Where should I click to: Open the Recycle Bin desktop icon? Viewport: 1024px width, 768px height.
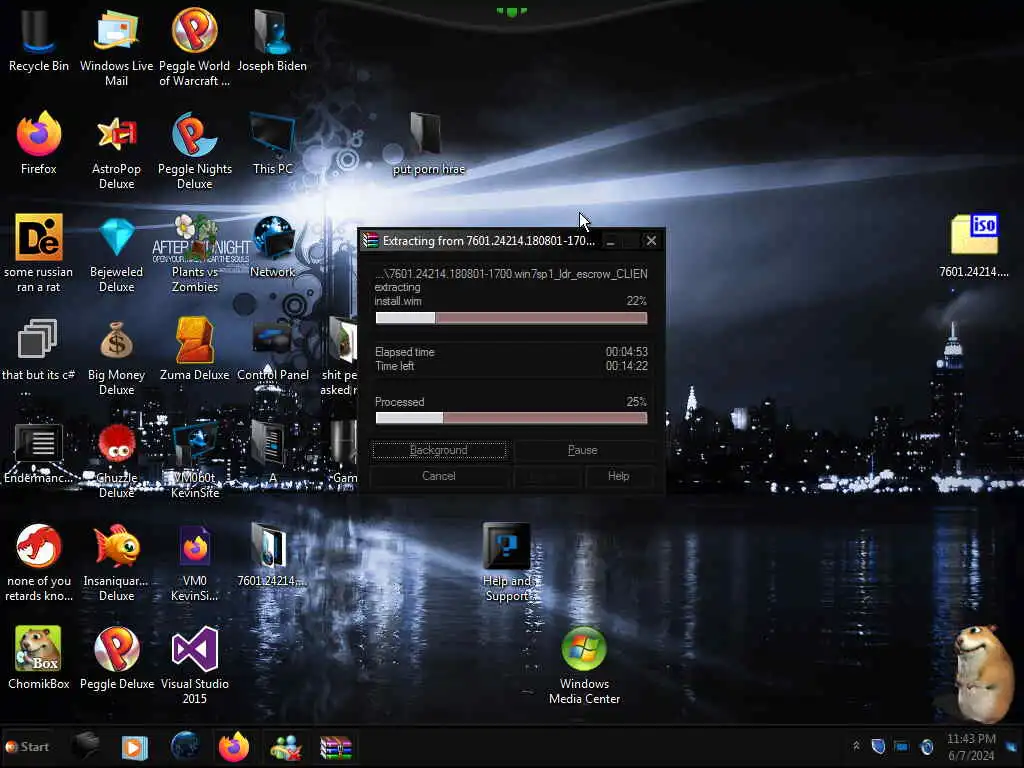(39, 40)
